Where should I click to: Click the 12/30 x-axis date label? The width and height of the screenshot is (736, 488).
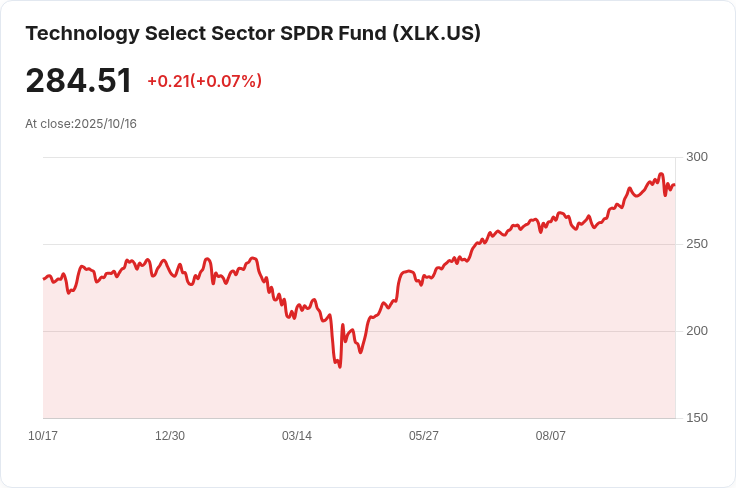coord(170,436)
